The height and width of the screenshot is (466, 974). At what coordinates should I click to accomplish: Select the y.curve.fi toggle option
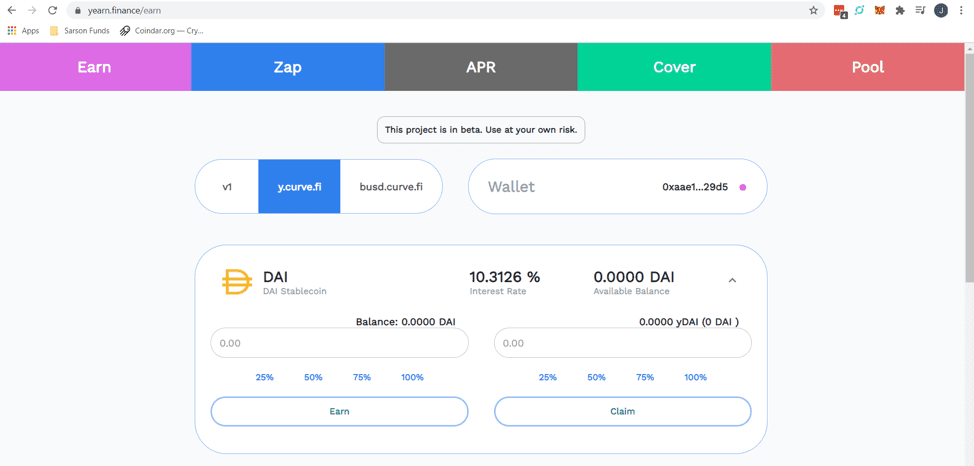299,187
